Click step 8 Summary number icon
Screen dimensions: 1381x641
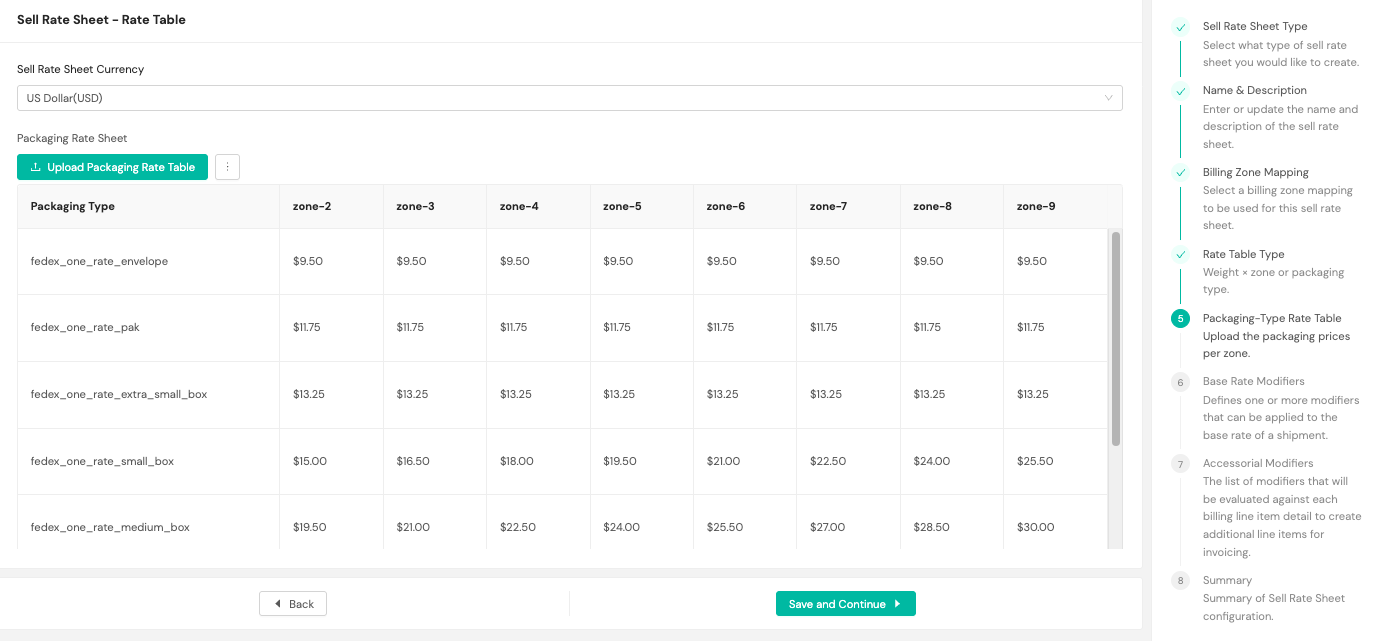point(1180,581)
